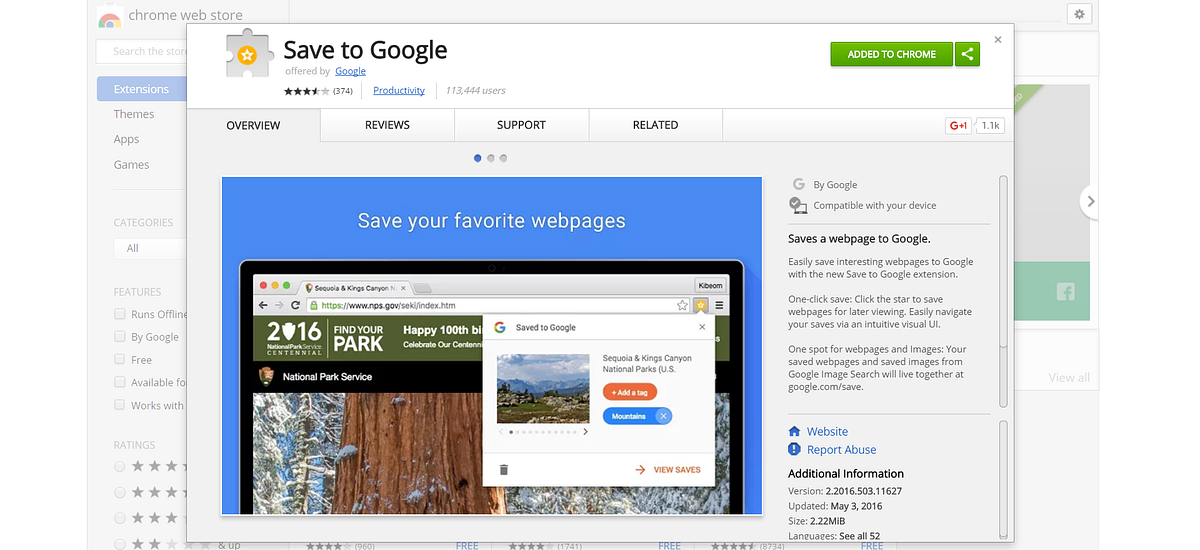Click the share icon next to Added to Chrome
Image resolution: width=1200 pixels, height=550 pixels.
(x=967, y=54)
